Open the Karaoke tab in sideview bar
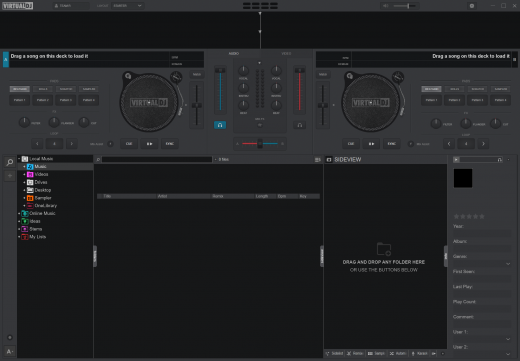Viewport: 520px width, 361px height. (420, 353)
